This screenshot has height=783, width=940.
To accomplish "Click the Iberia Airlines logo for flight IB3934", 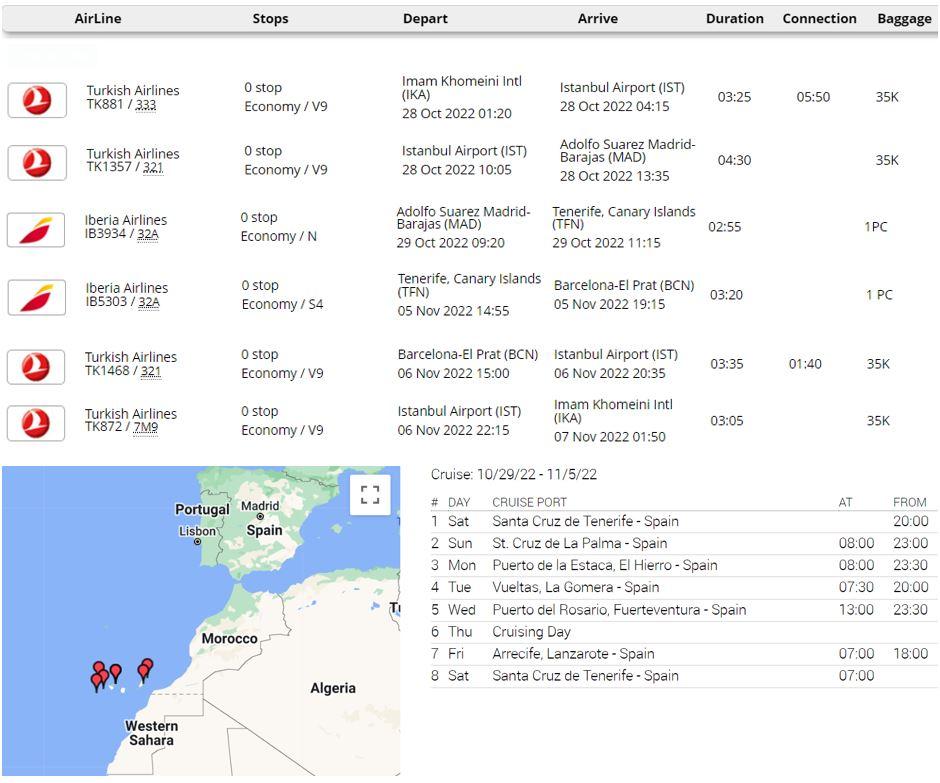I will [x=37, y=229].
